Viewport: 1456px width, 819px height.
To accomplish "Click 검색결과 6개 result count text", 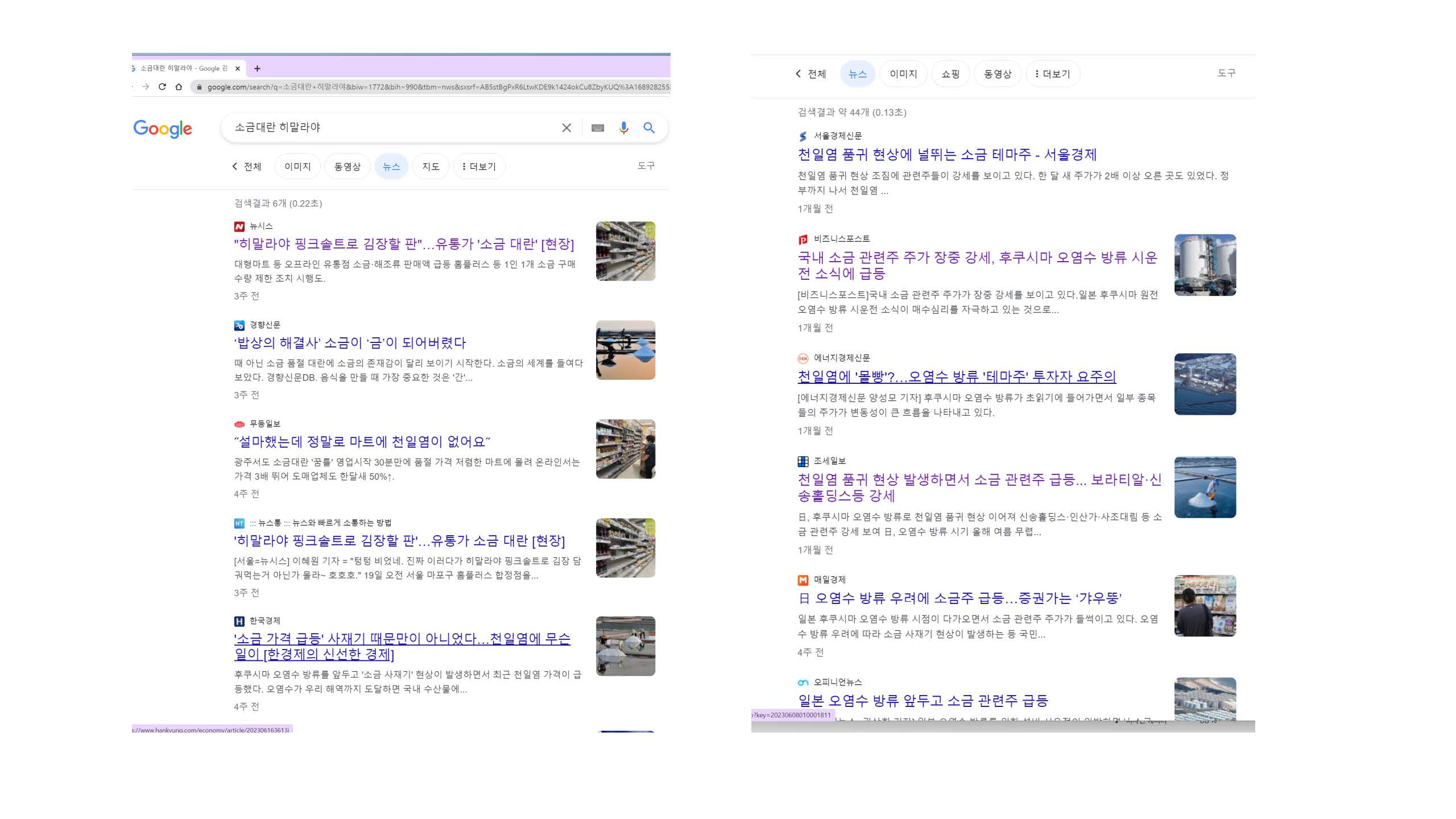I will point(278,204).
